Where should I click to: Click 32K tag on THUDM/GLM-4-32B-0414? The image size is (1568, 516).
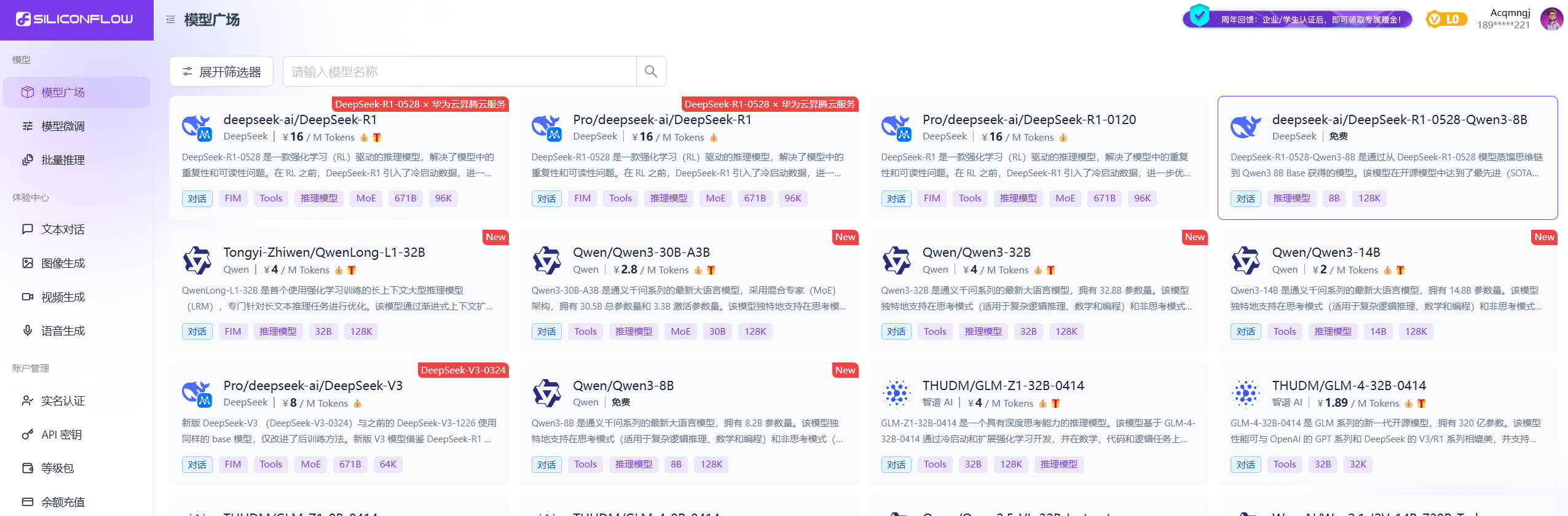1358,464
